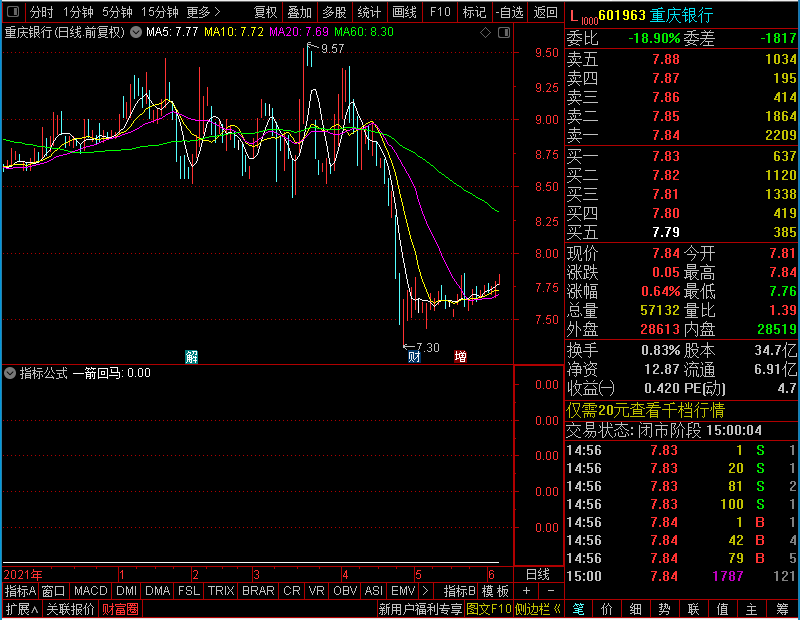Select the MACD indicator
Screen dimensions: 800x620
[x=90, y=591]
